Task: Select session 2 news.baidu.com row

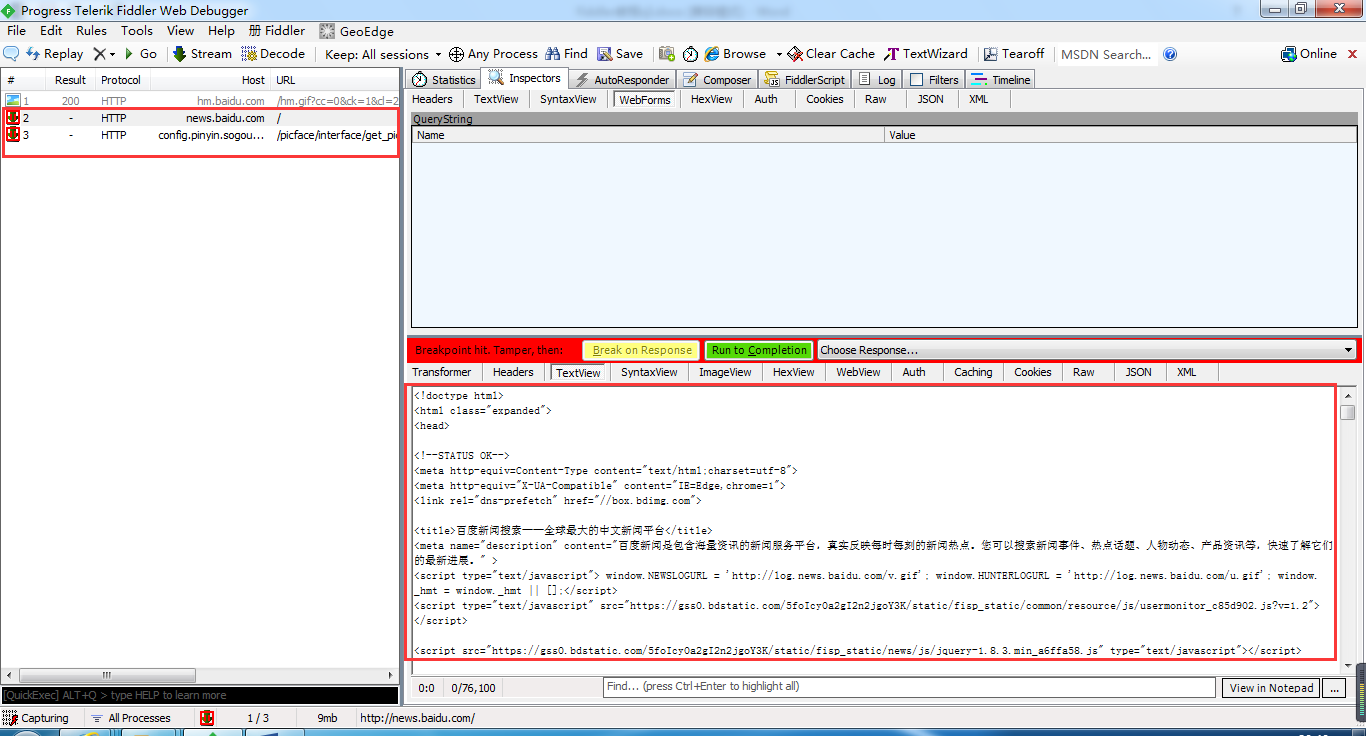Action: click(x=200, y=118)
